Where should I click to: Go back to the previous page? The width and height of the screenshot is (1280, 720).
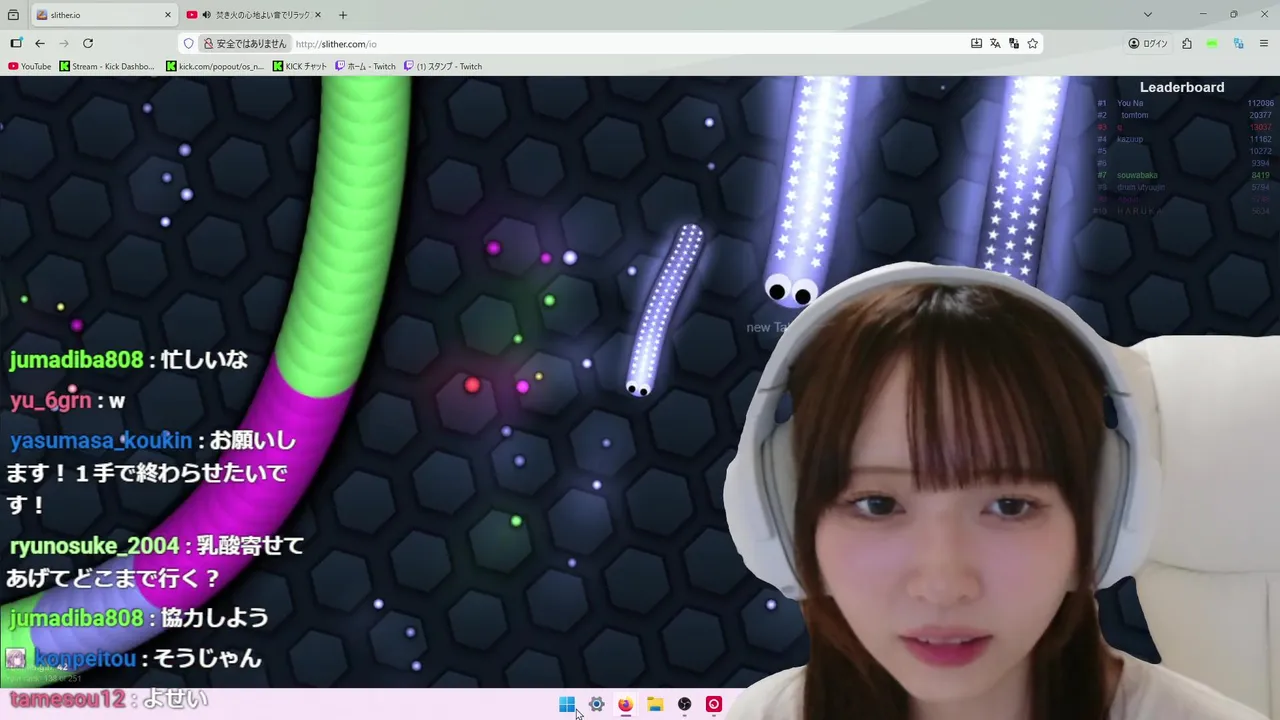coord(40,43)
